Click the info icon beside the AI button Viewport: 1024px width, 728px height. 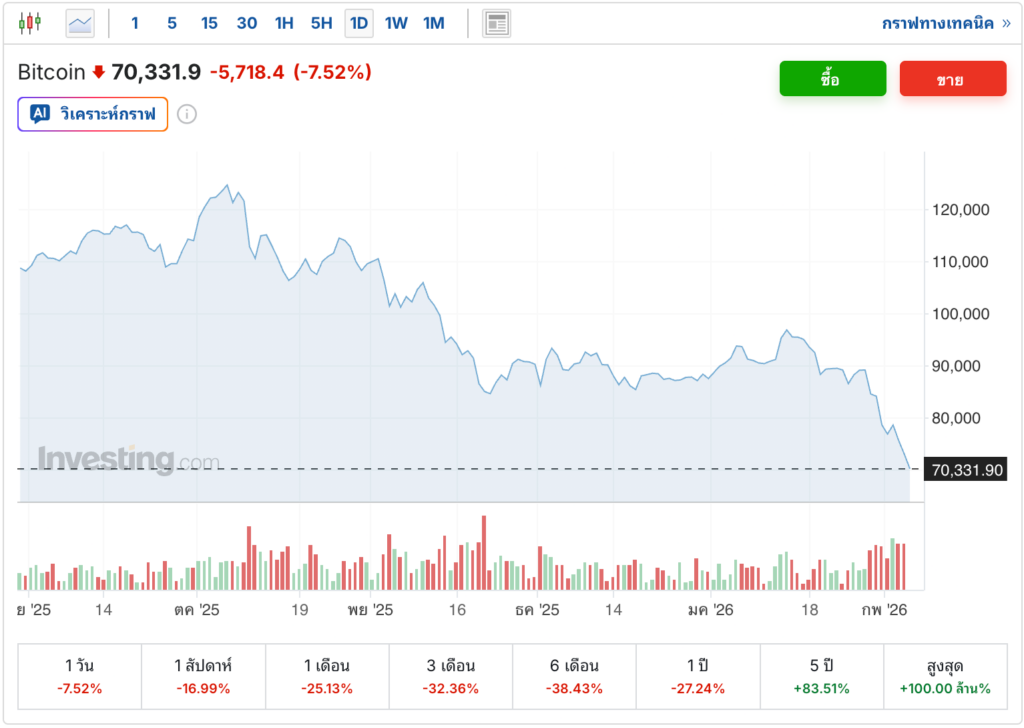tap(187, 114)
